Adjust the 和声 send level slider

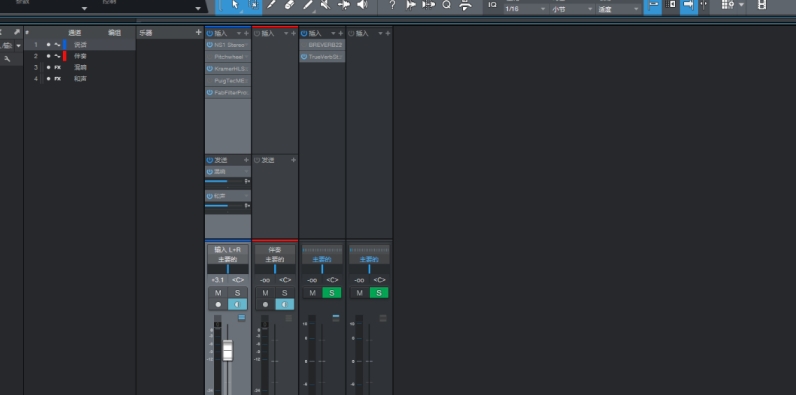coord(224,205)
